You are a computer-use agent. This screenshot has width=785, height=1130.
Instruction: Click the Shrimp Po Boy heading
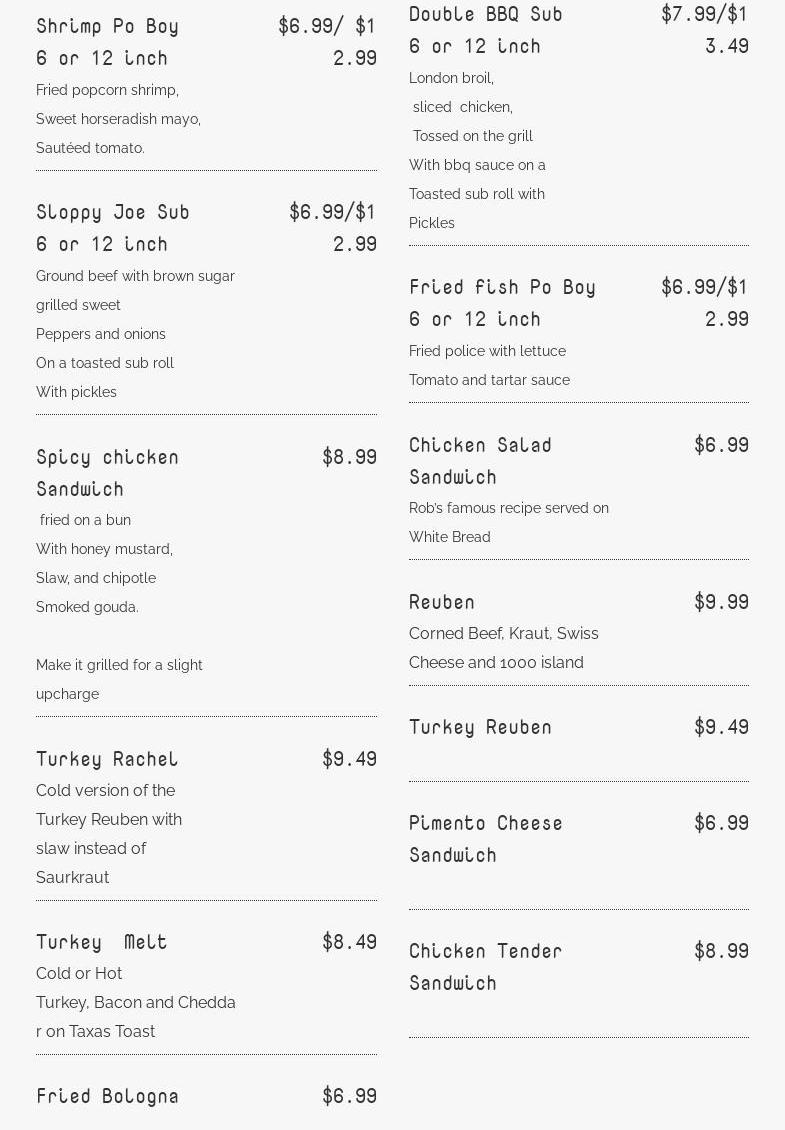coord(107,26)
